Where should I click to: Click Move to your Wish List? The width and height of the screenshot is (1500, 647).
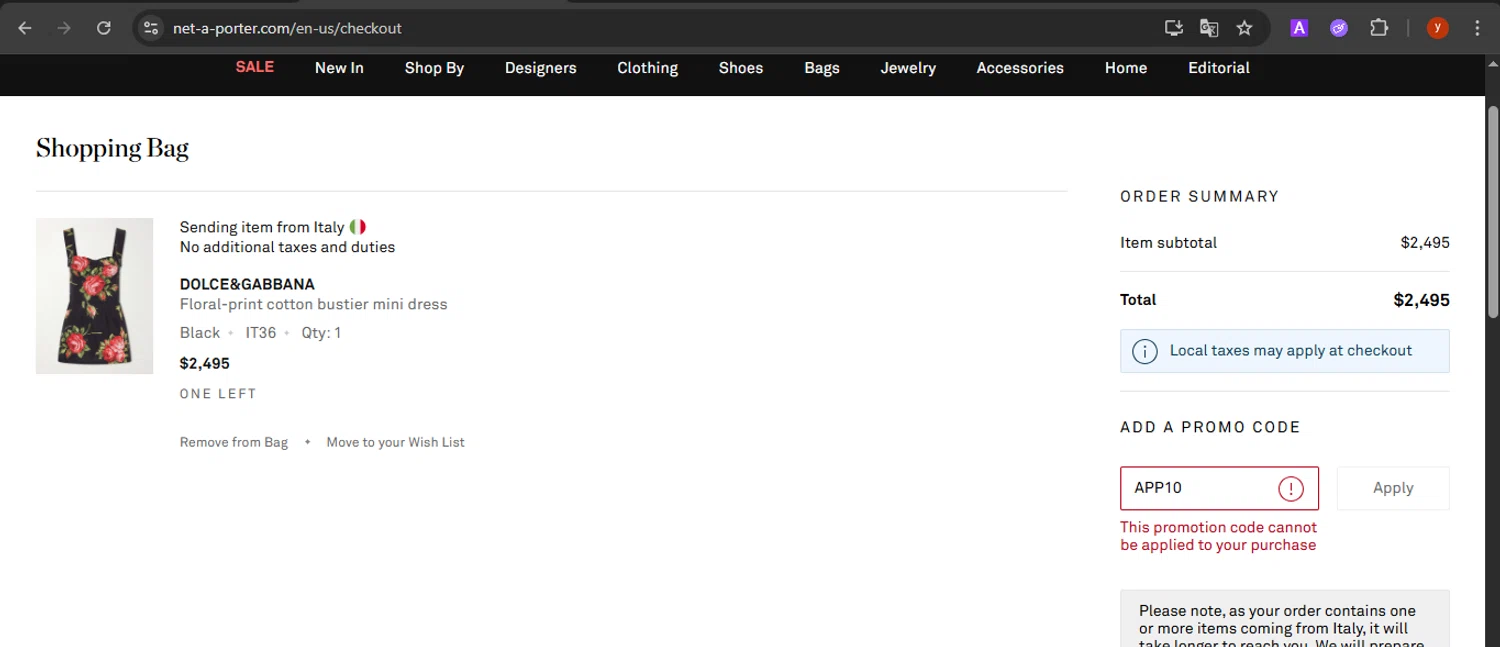coord(395,442)
